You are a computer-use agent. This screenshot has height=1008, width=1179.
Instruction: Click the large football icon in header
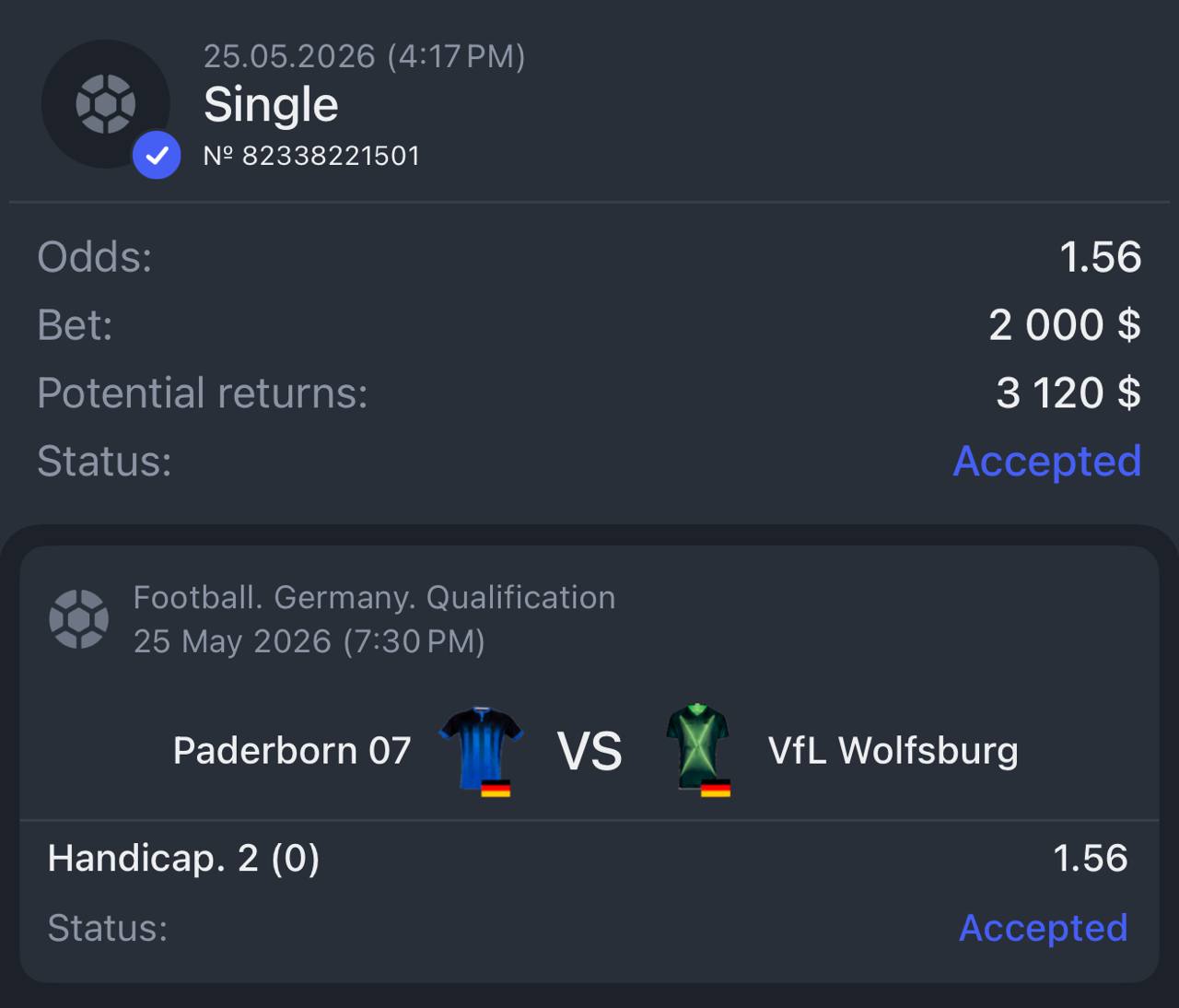click(x=105, y=103)
